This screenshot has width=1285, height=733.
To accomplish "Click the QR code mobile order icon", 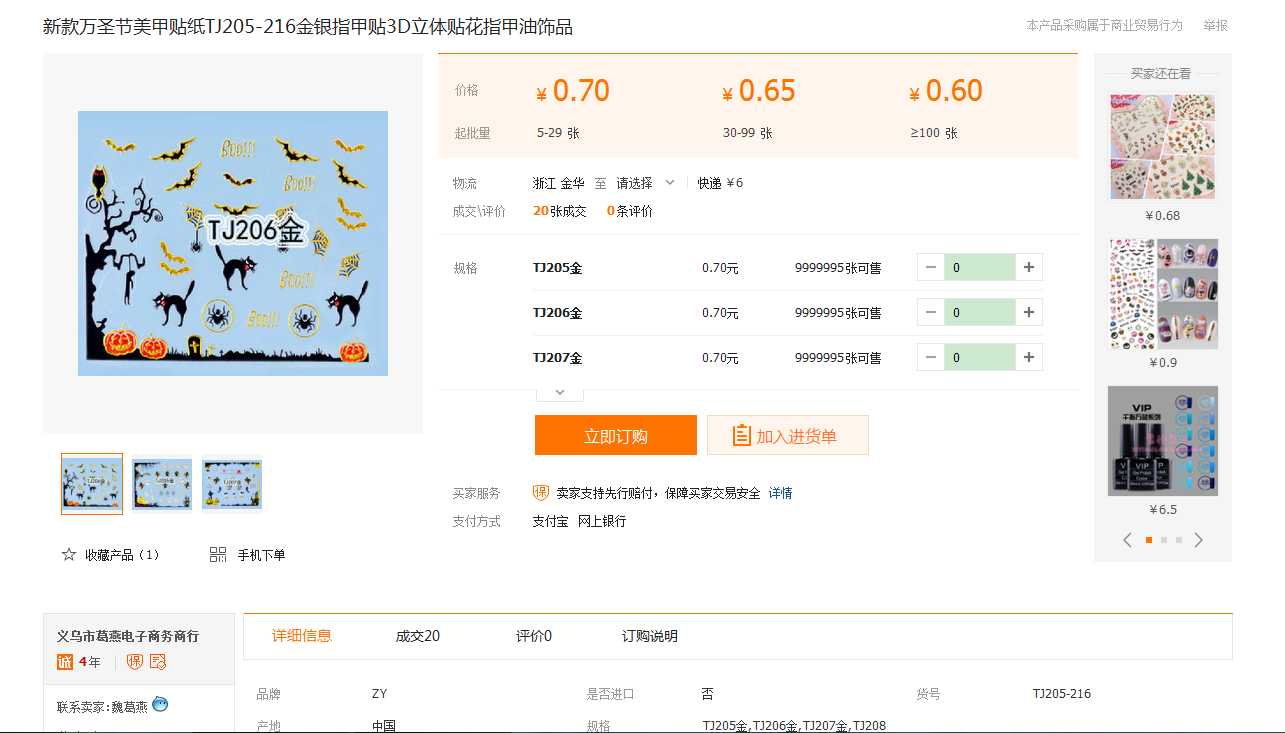I will click(x=218, y=554).
